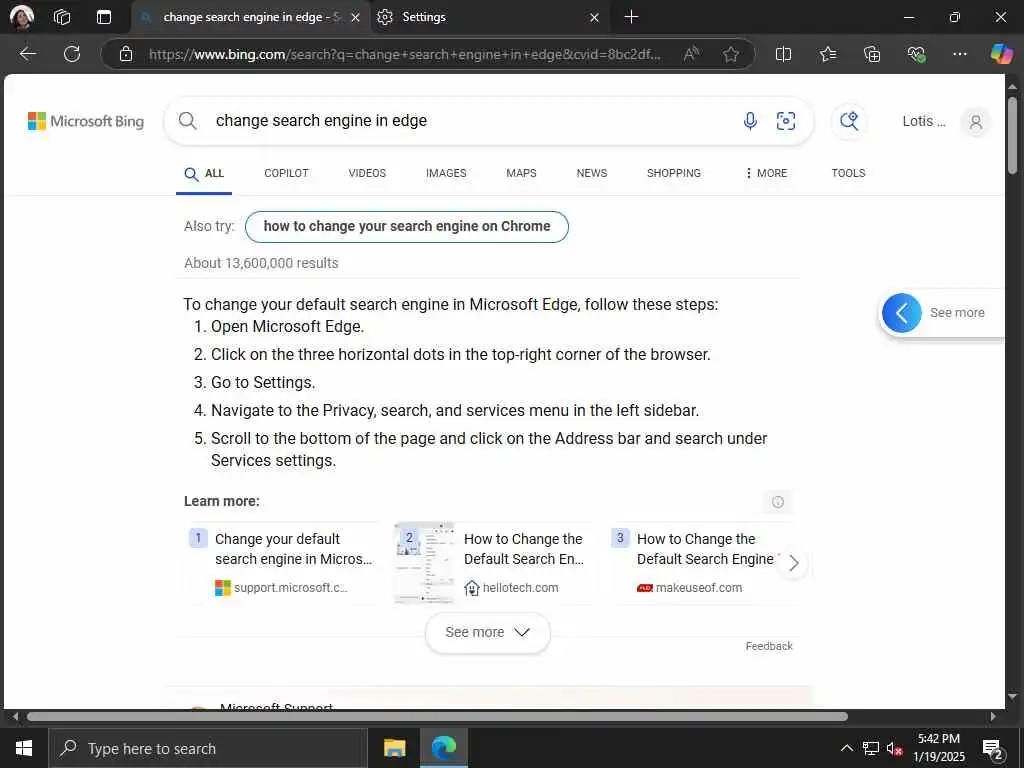The height and width of the screenshot is (768, 1024).
Task: Click the Bing search magnifier icon
Action: (x=187, y=121)
